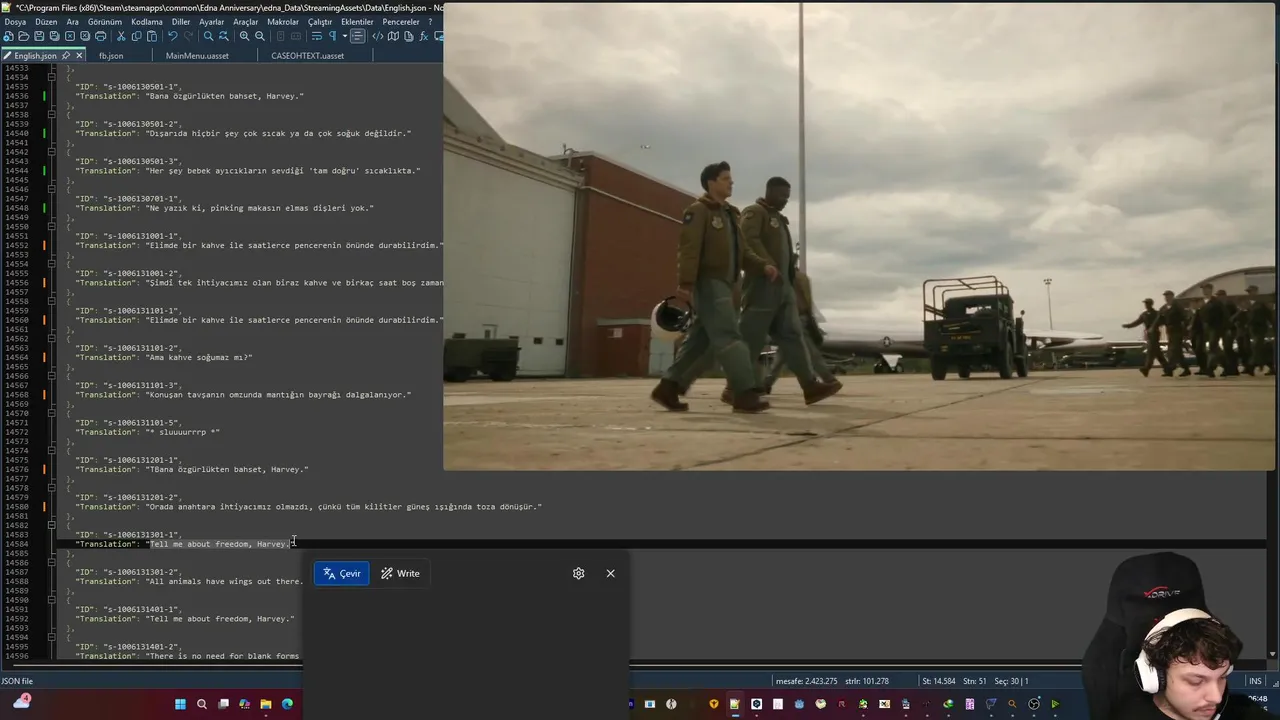The image size is (1280, 720).
Task: Collapse the fold marker at line 14554
Action: (x=52, y=264)
